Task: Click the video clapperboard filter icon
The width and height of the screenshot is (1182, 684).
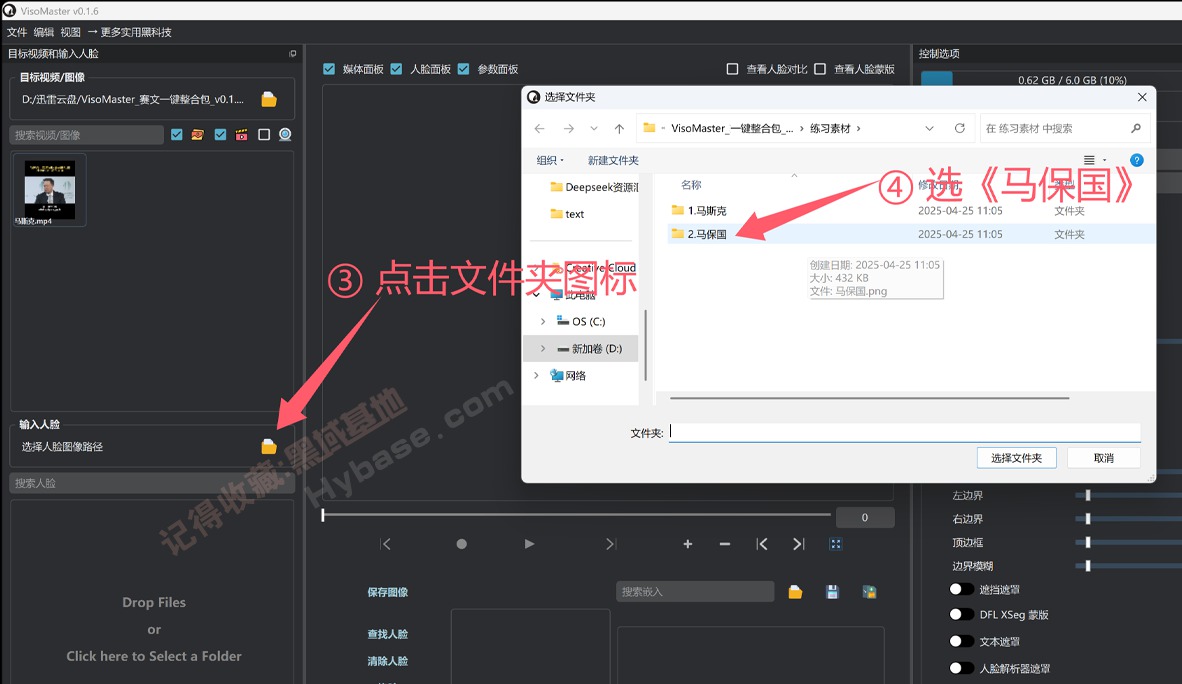Action: pos(241,134)
